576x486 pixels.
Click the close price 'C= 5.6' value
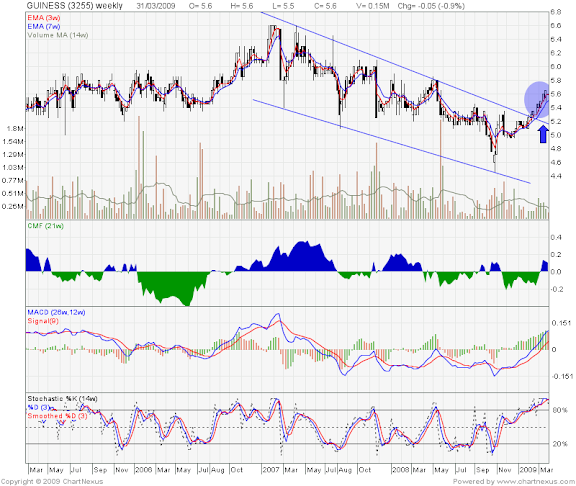point(325,6)
